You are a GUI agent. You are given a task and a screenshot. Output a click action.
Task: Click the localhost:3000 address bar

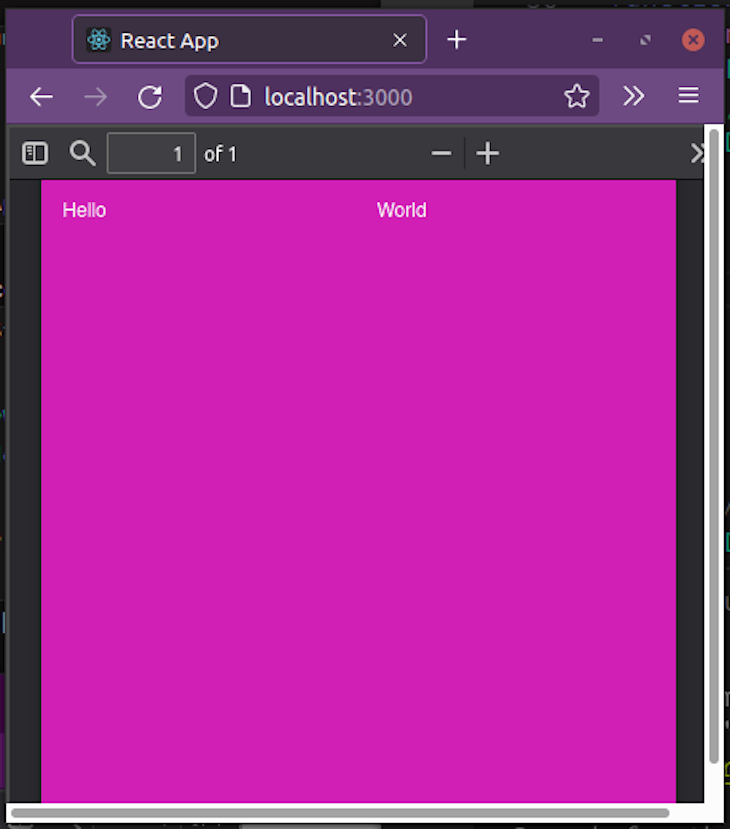(x=392, y=96)
